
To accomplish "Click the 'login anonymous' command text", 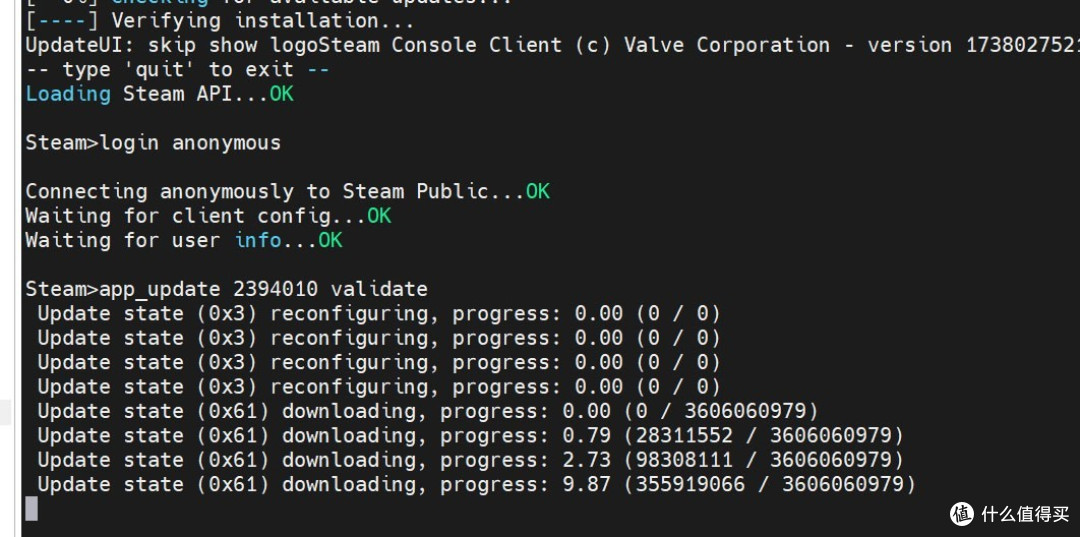I will point(191,143).
